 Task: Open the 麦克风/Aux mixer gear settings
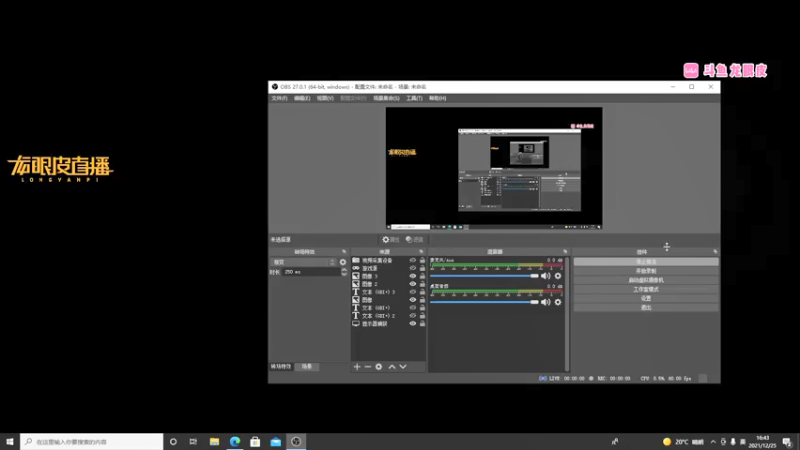(558, 276)
